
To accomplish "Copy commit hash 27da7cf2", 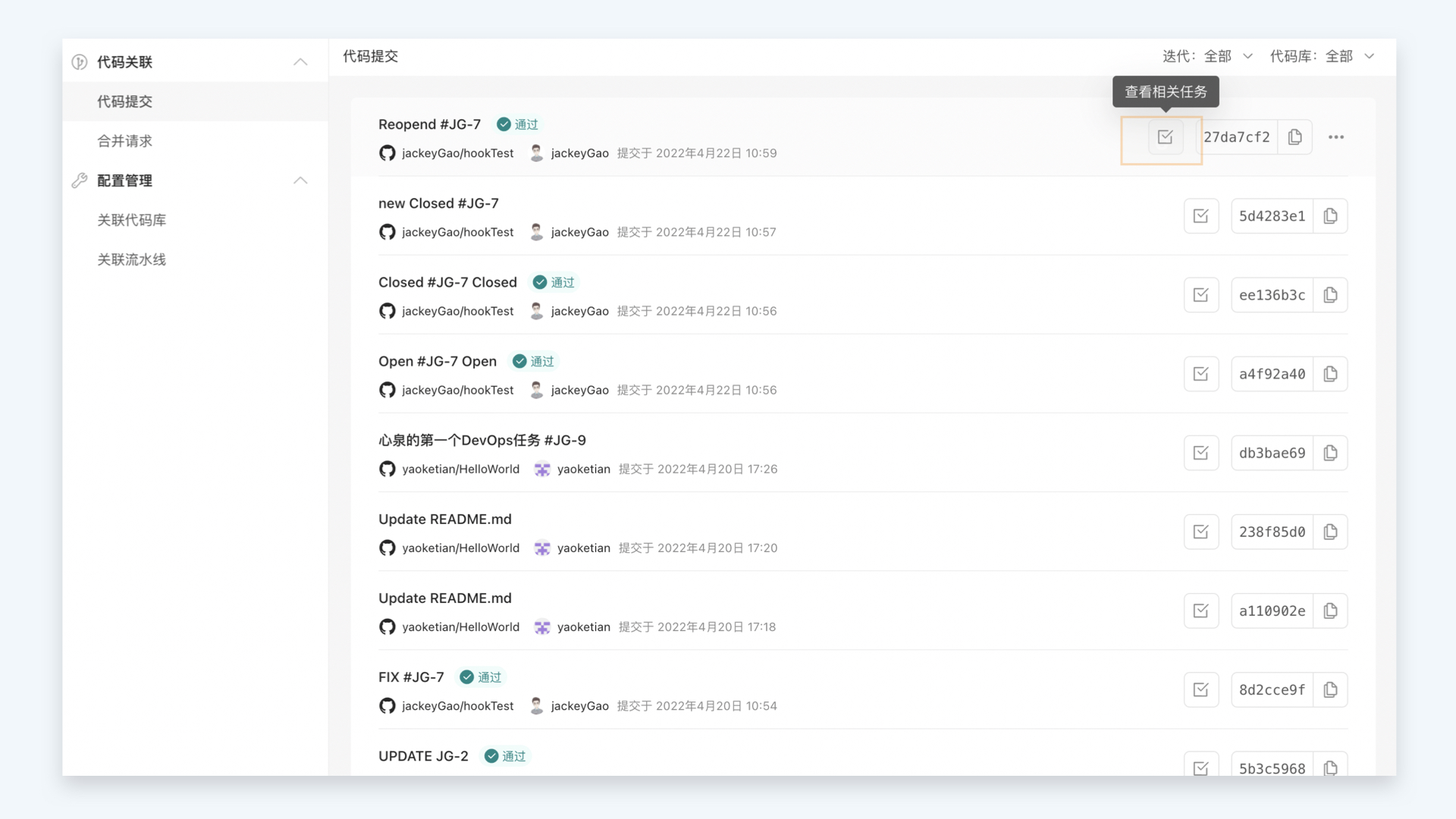I will 1294,137.
